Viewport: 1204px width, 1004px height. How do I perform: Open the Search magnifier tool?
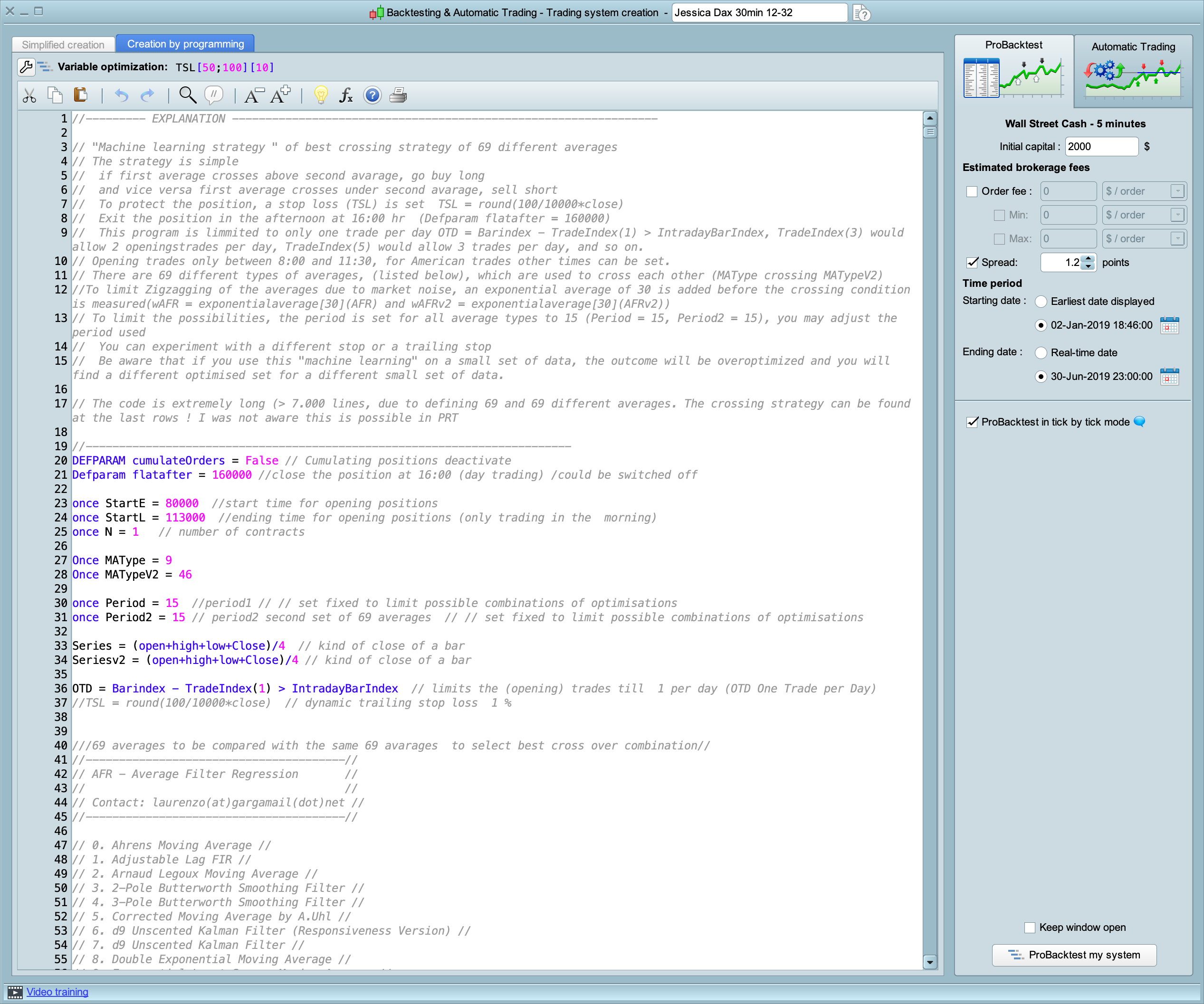click(187, 95)
